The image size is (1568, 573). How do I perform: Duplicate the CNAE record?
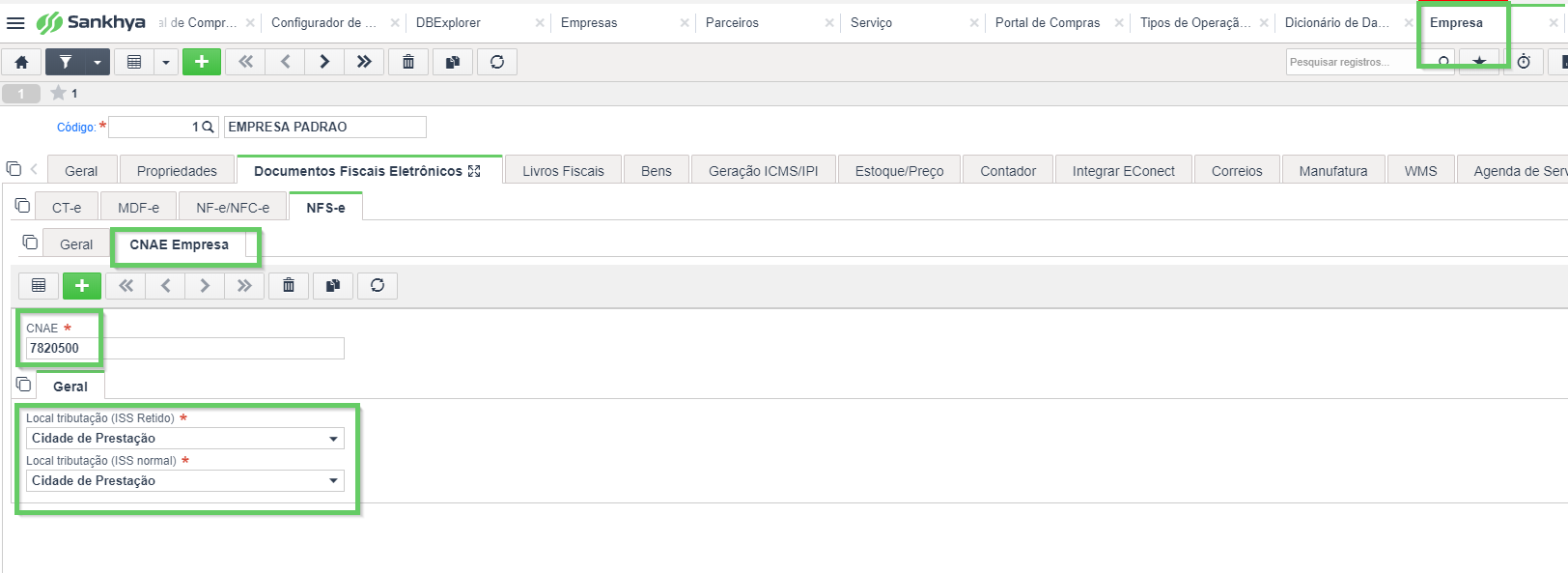click(333, 285)
